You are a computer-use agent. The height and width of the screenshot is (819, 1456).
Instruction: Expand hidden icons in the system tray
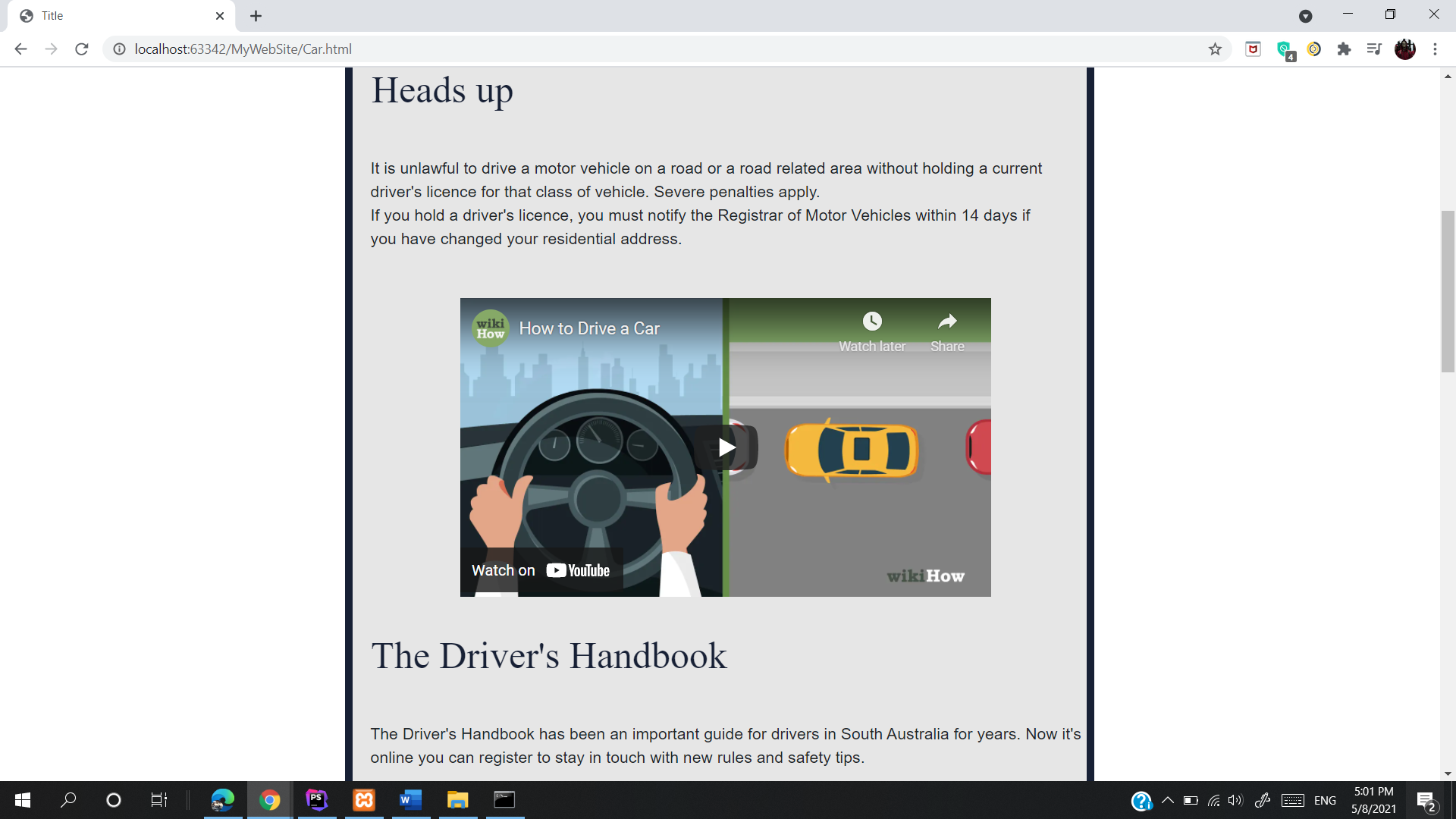(1168, 800)
